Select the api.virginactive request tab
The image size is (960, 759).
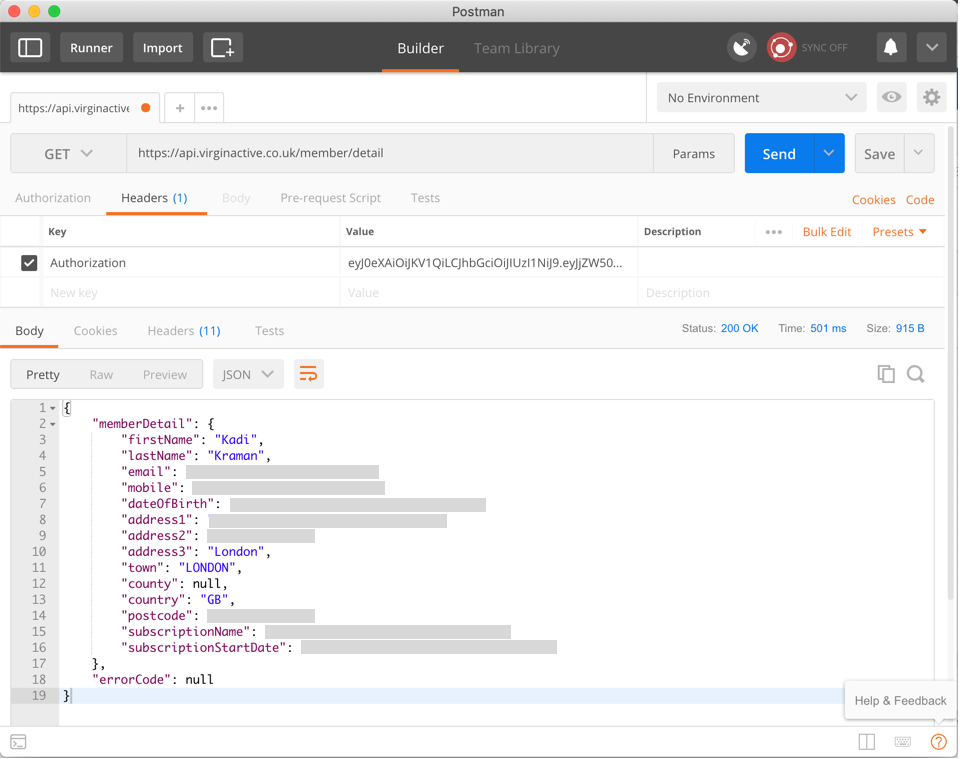[85, 108]
